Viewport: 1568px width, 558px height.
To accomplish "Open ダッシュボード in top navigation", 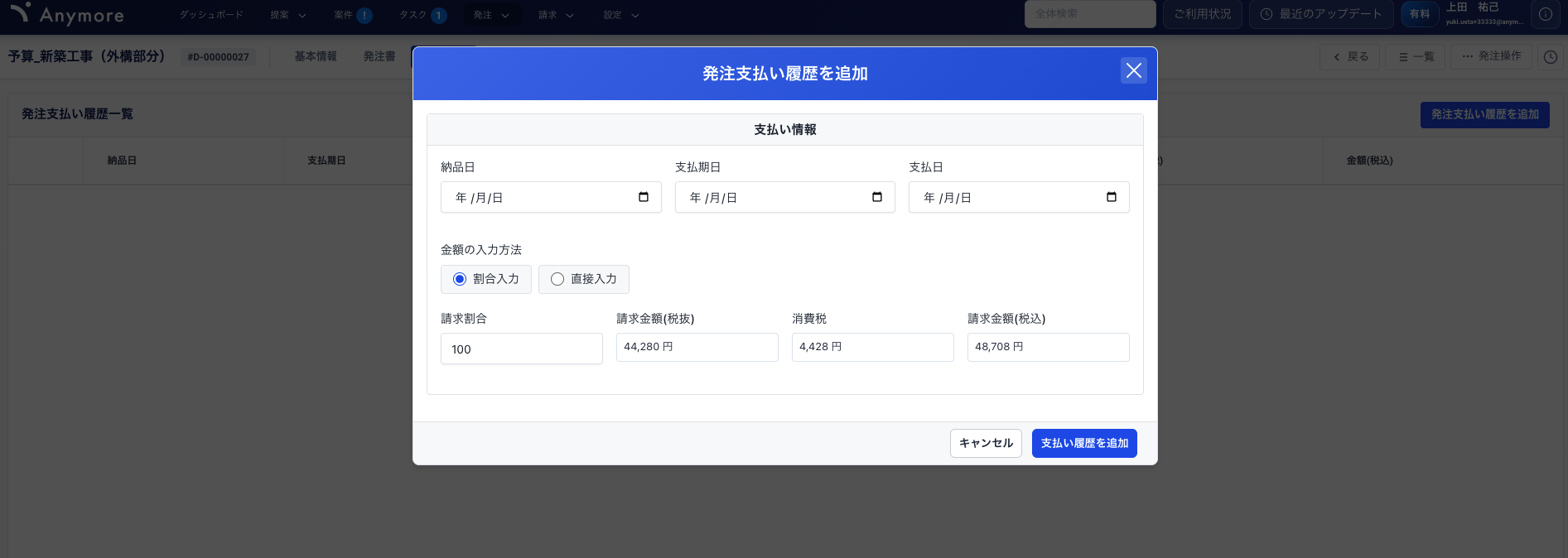I will coord(211,15).
